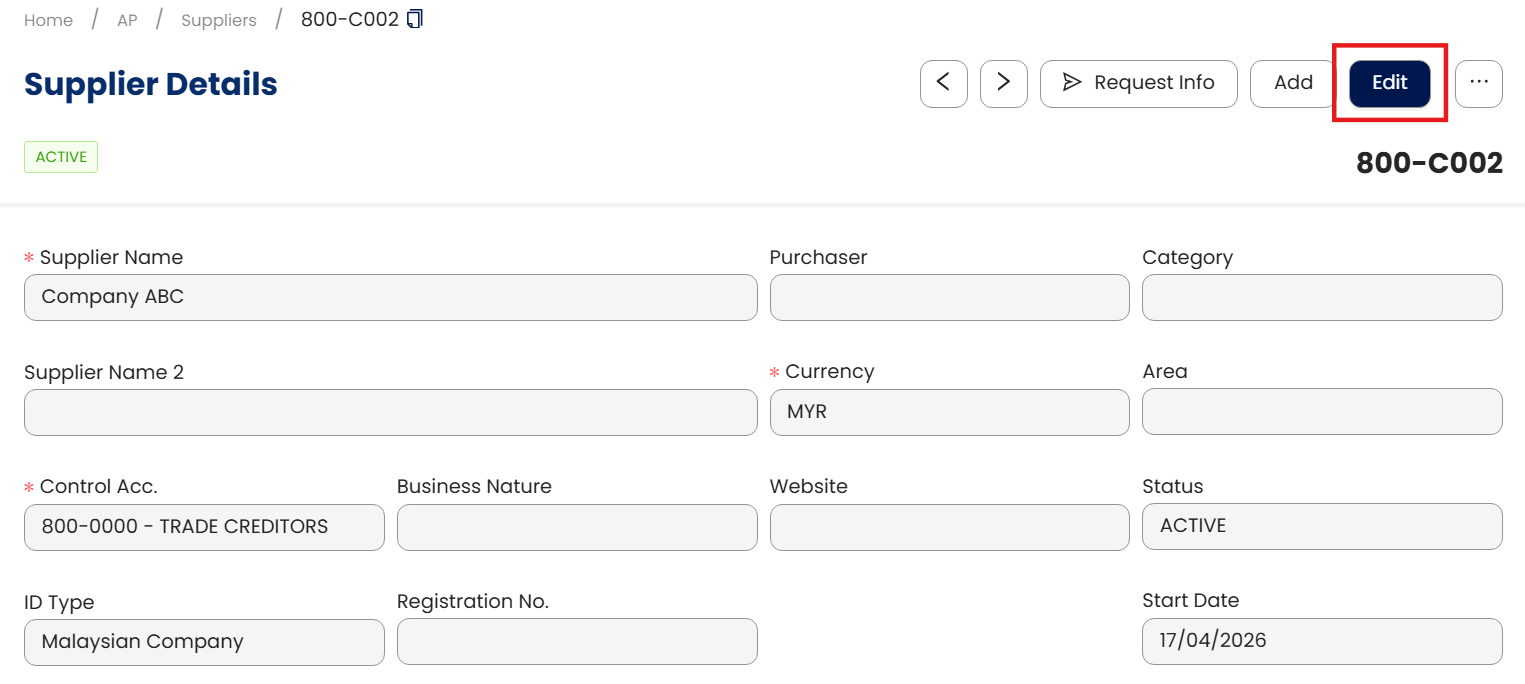This screenshot has width=1525, height=684.
Task: Copy supplier code 800-C002 icon
Action: 415,19
